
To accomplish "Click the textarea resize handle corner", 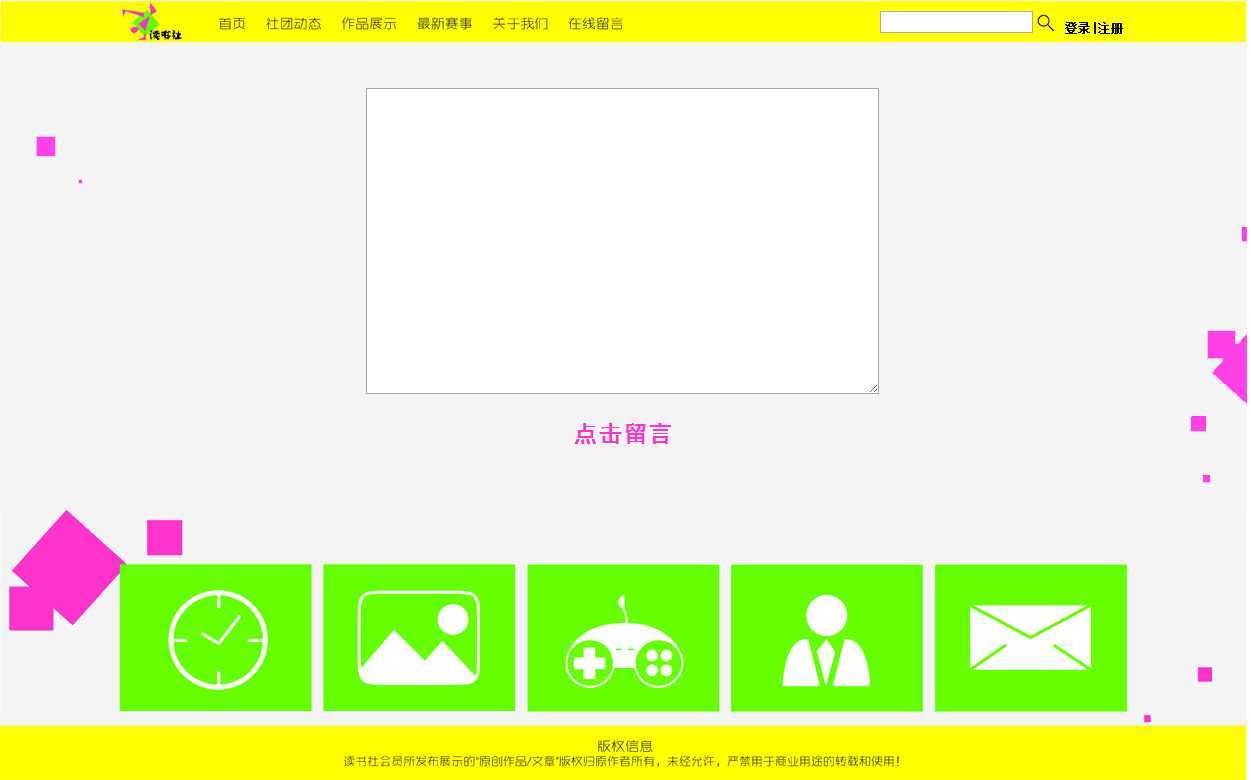I will coord(873,388).
